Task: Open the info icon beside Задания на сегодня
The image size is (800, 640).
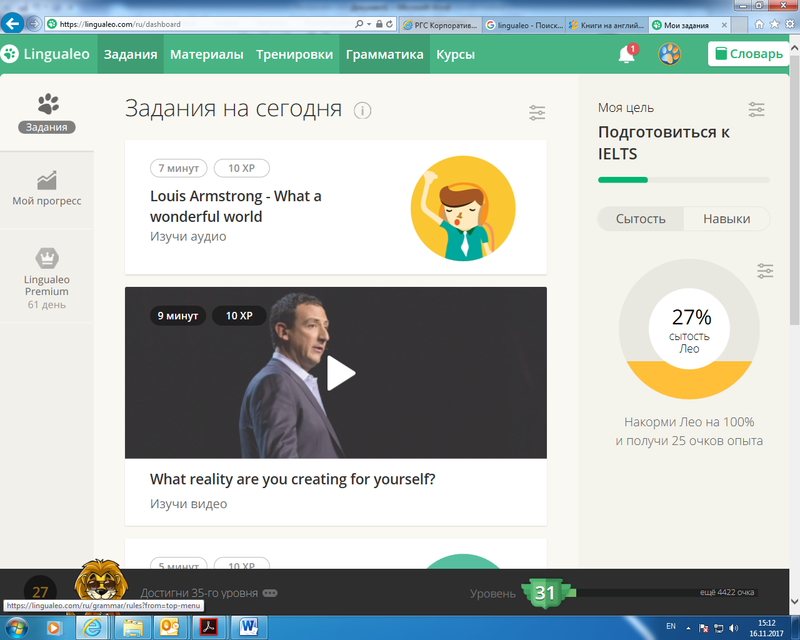Action: click(x=363, y=110)
